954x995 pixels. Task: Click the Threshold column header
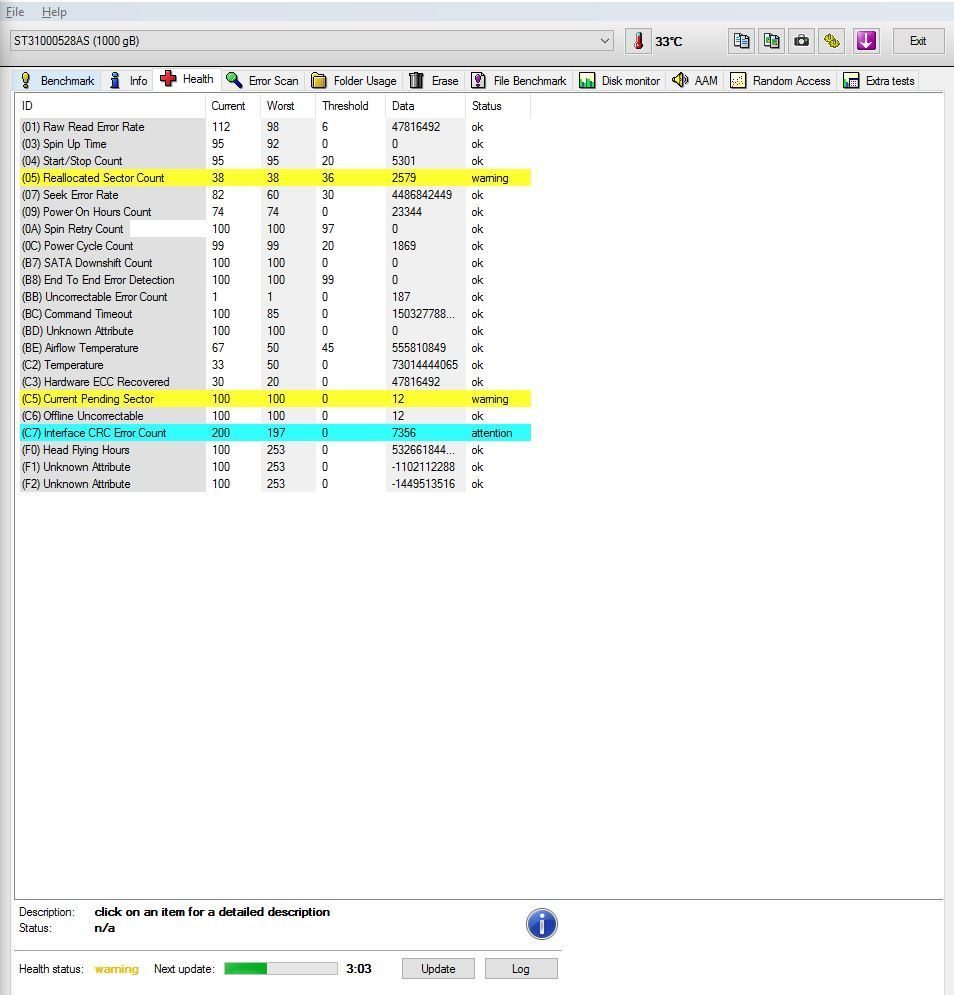tap(350, 106)
